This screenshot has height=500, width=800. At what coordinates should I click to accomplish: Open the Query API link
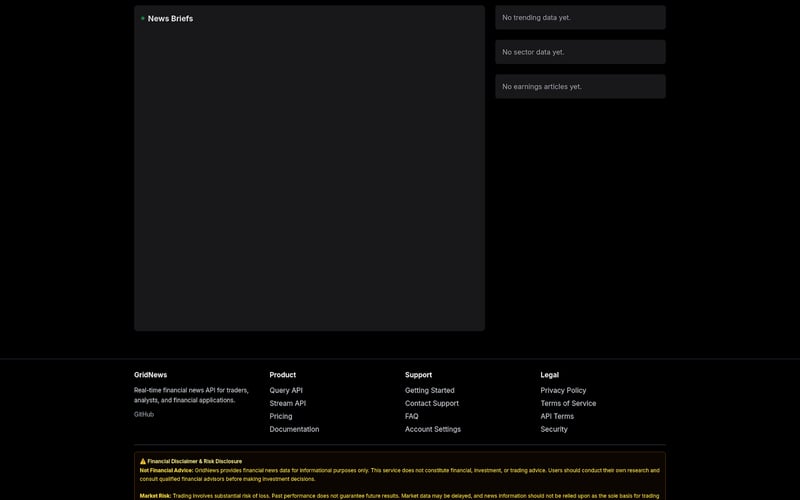(286, 390)
